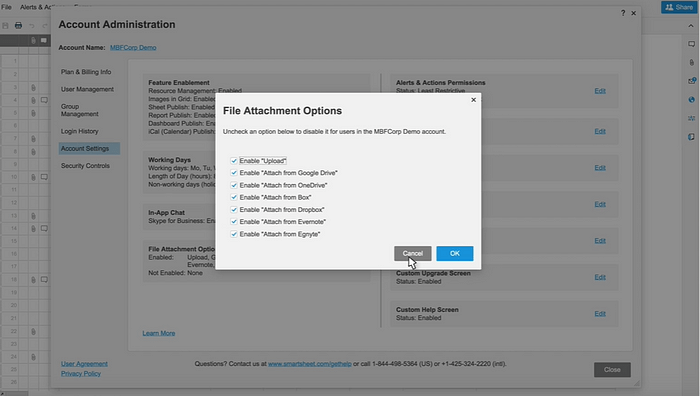Open the attachments paperclip in right sidebar

coord(692,63)
